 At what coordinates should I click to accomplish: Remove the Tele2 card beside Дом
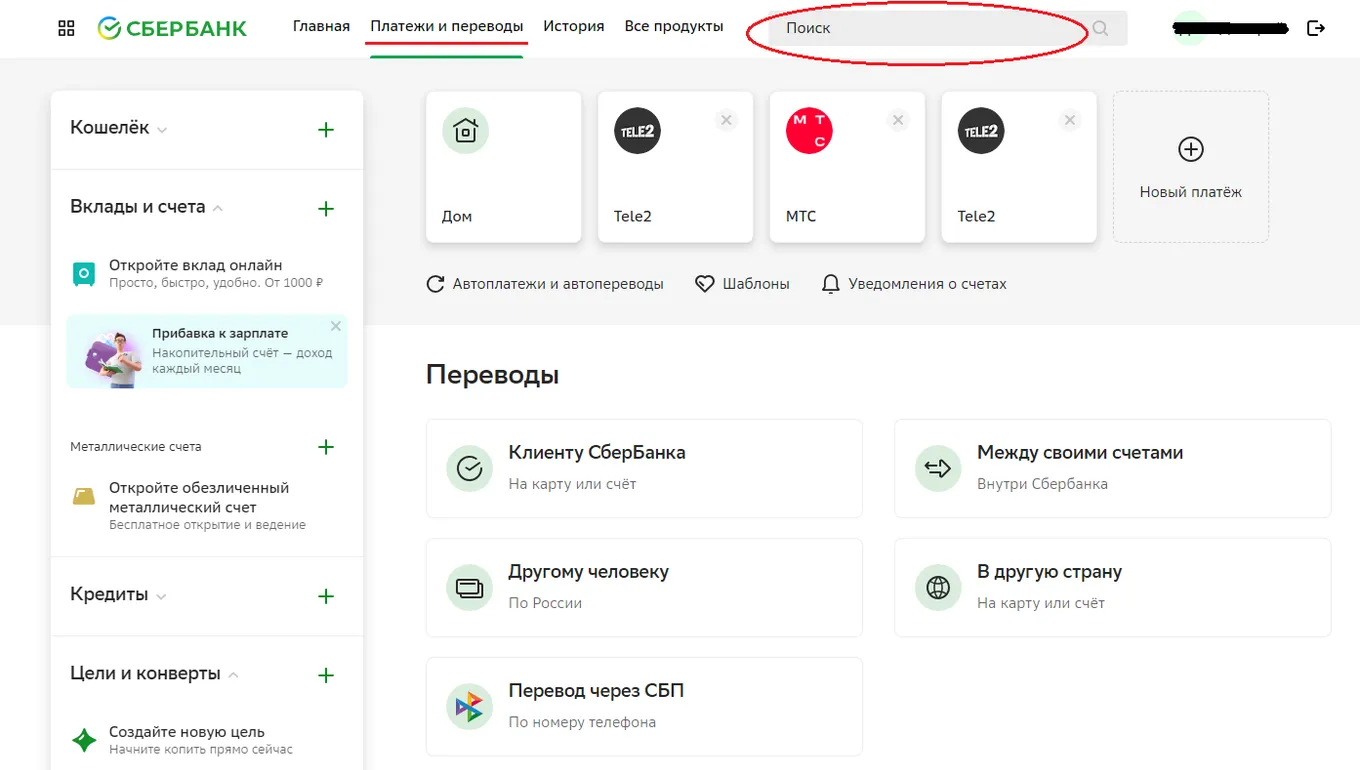[x=727, y=121]
